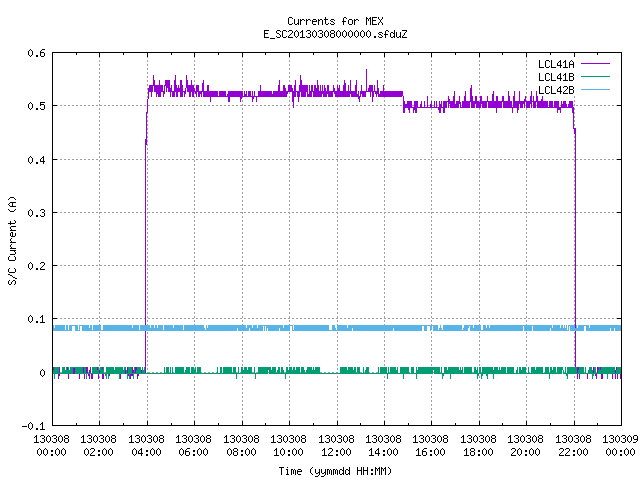Click the 130308 14:00 x-axis tick label
The height and width of the screenshot is (480, 640).
point(384,445)
